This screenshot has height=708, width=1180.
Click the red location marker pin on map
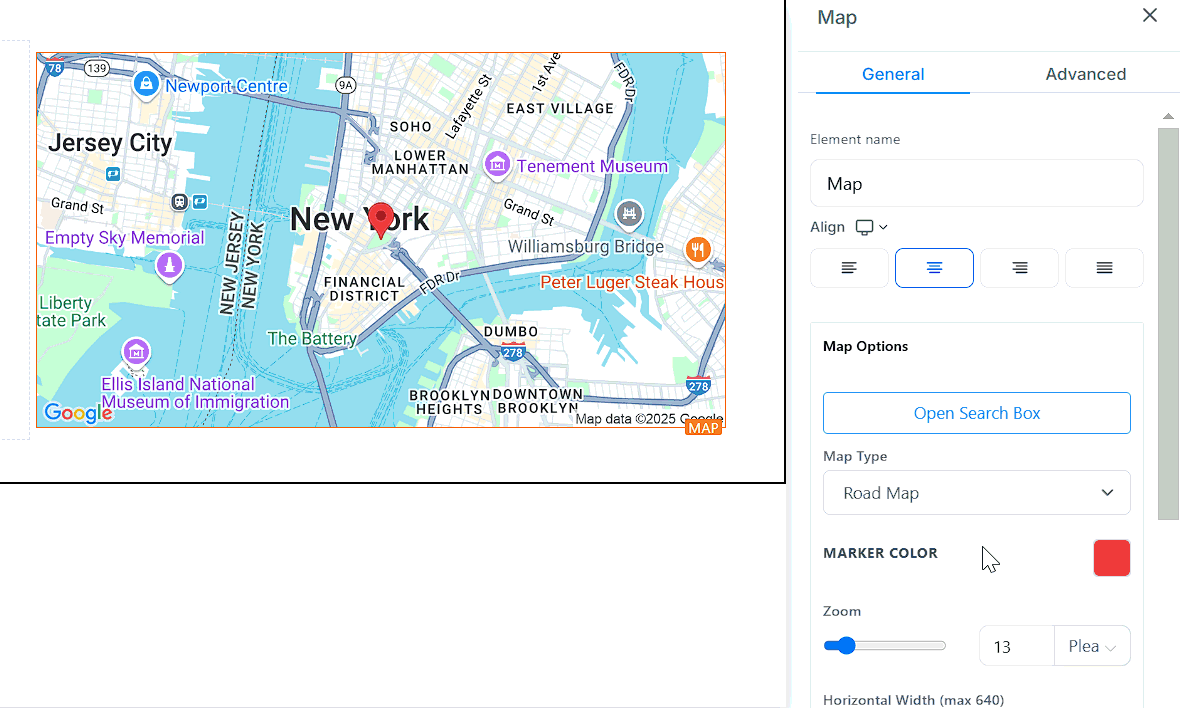[x=381, y=219]
